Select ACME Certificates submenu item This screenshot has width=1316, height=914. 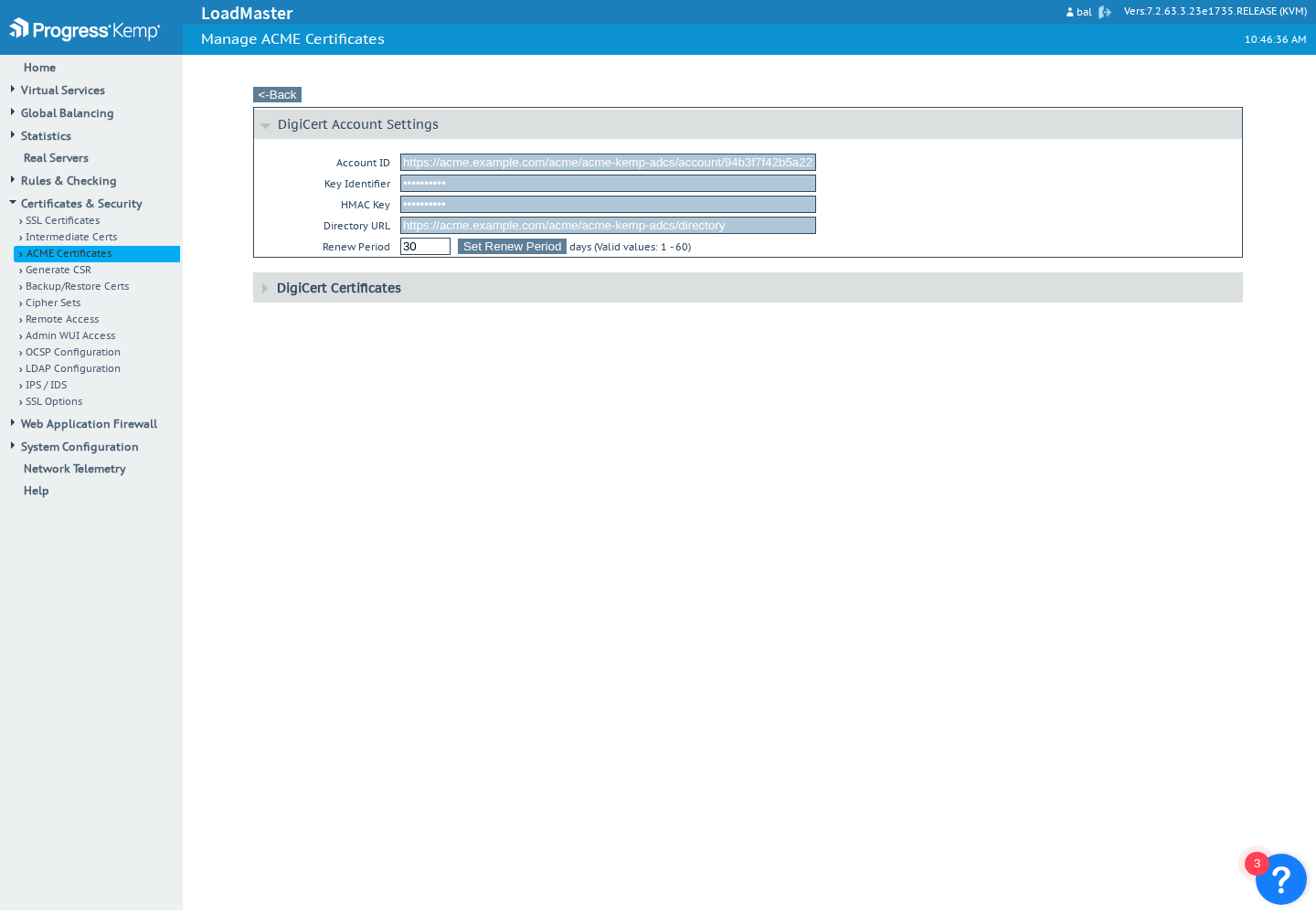pos(97,254)
